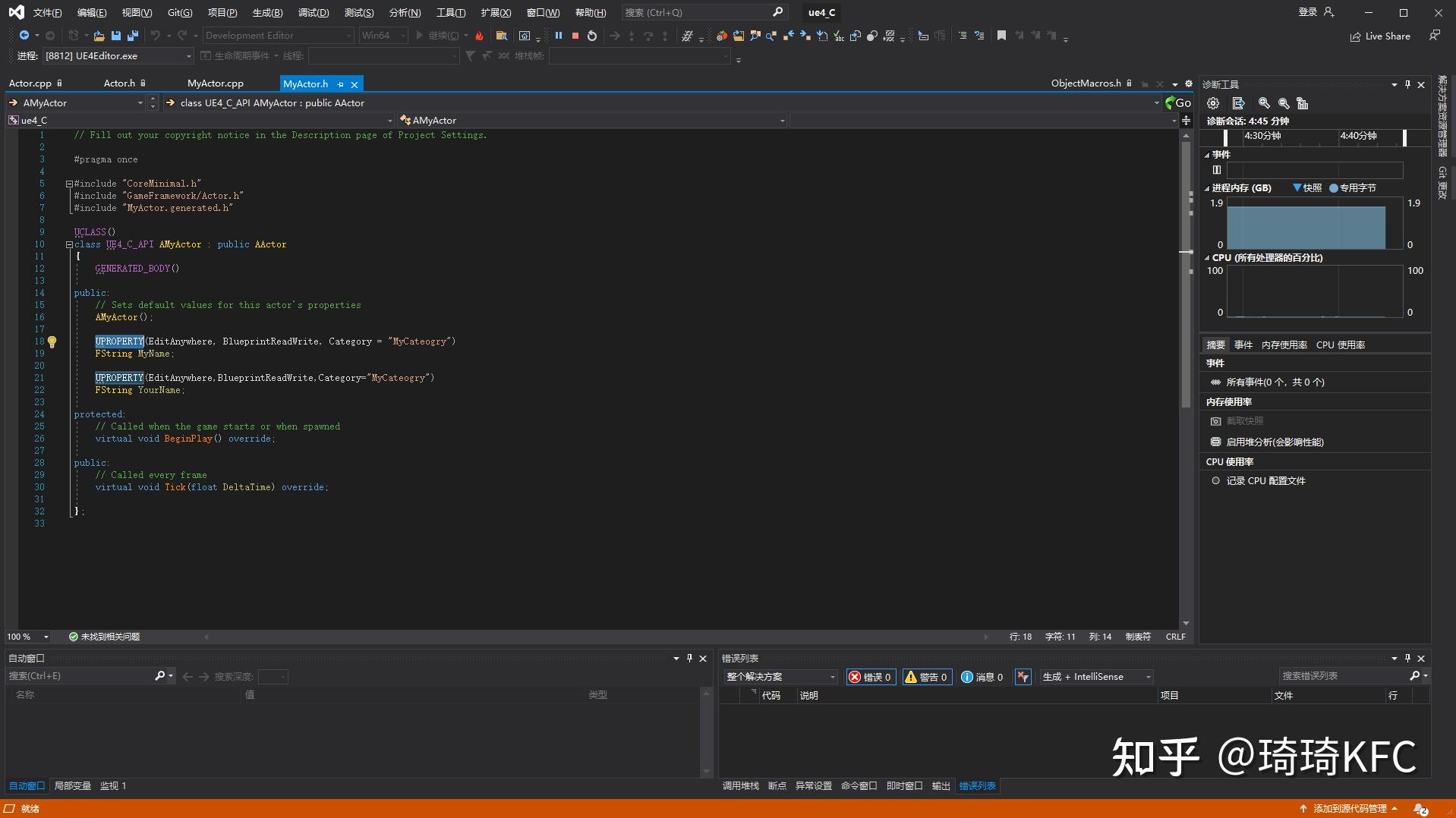Click the Break All pause button
This screenshot has width=1456, height=818.
(x=559, y=36)
